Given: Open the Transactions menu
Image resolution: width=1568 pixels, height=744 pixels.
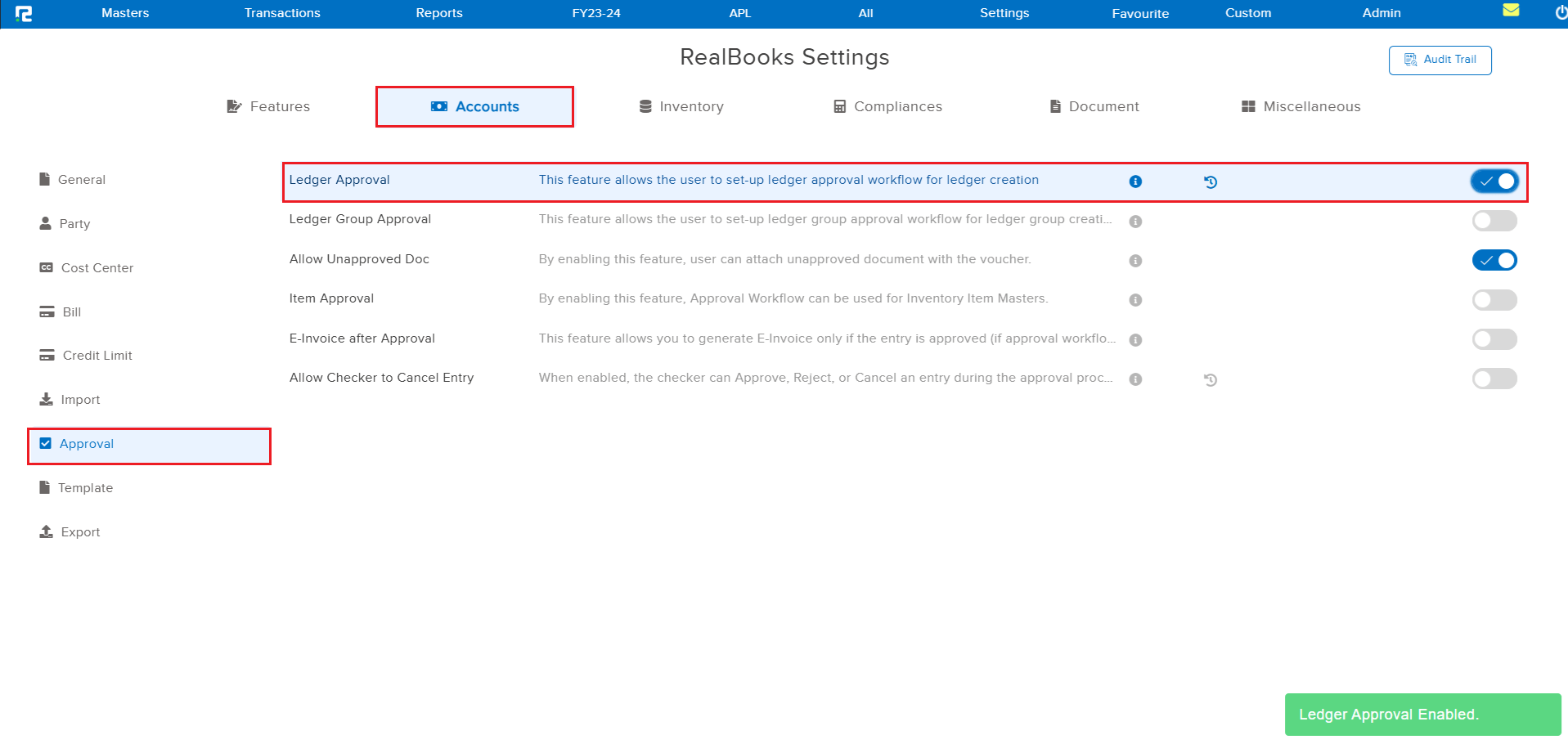Looking at the screenshot, I should pyautogui.click(x=282, y=13).
